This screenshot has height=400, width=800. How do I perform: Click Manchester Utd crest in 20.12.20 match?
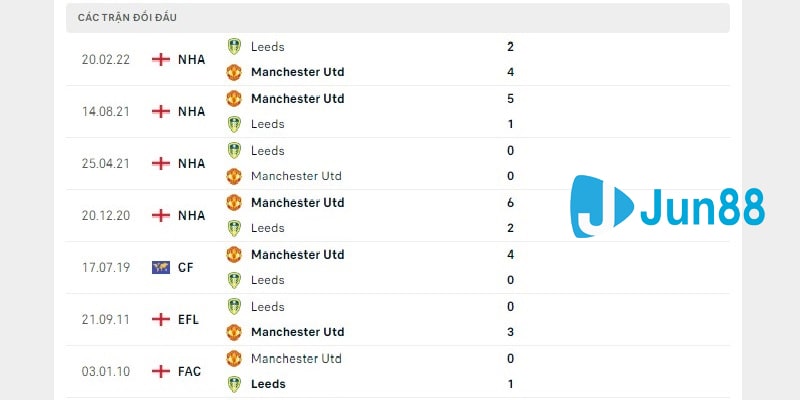click(x=234, y=202)
